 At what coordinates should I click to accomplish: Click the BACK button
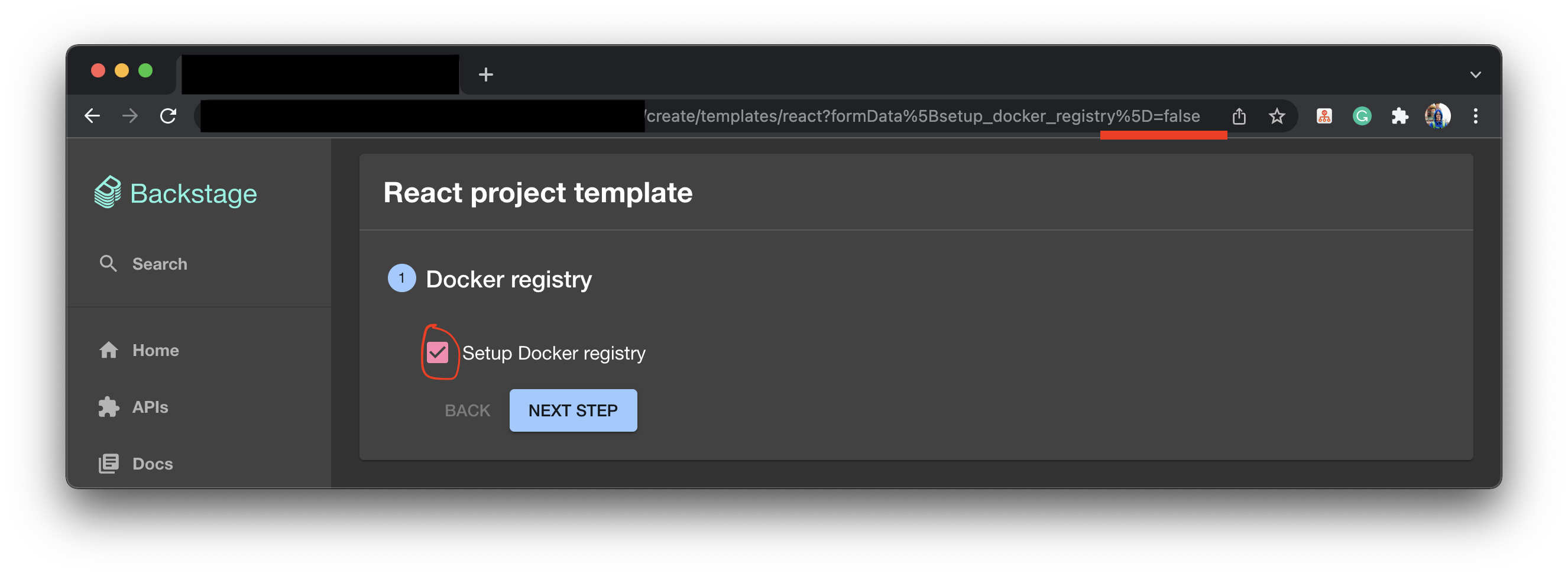[x=467, y=410]
